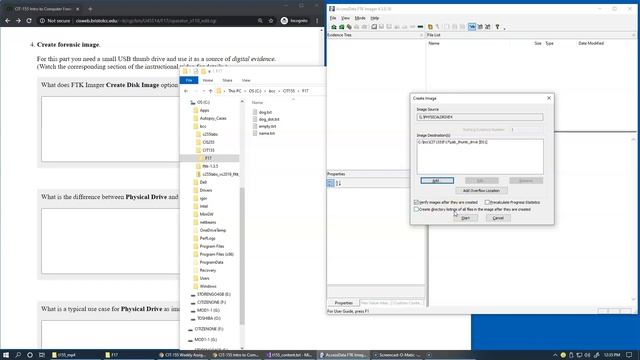
Task: Click Add button in Create Image dialog
Action: [x=437, y=180]
